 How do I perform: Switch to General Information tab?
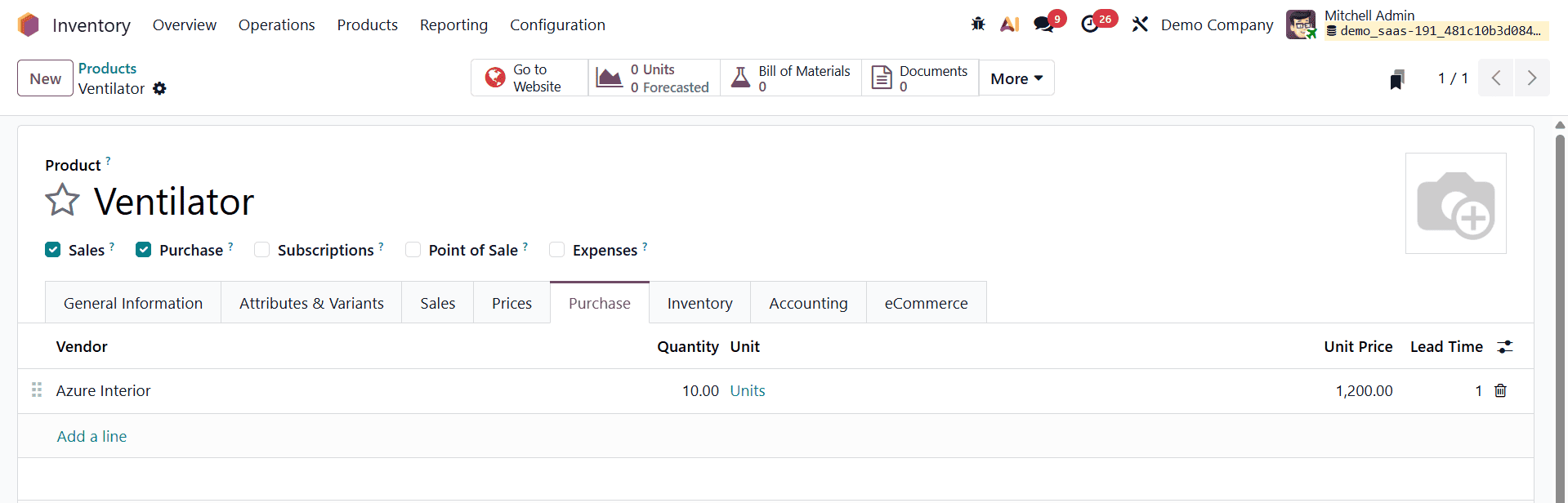(133, 303)
